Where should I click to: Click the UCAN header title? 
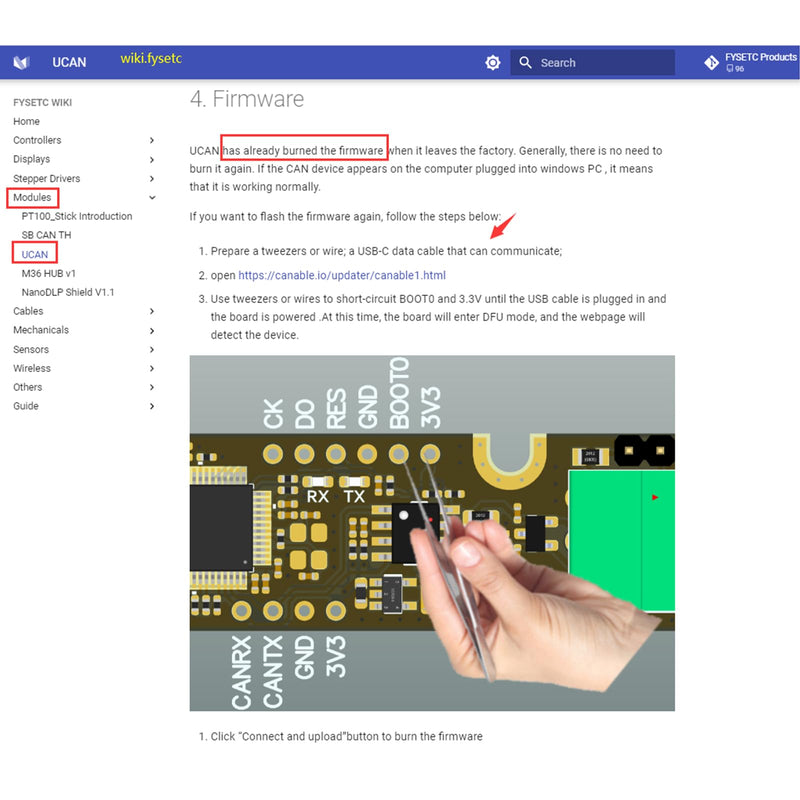pos(69,62)
